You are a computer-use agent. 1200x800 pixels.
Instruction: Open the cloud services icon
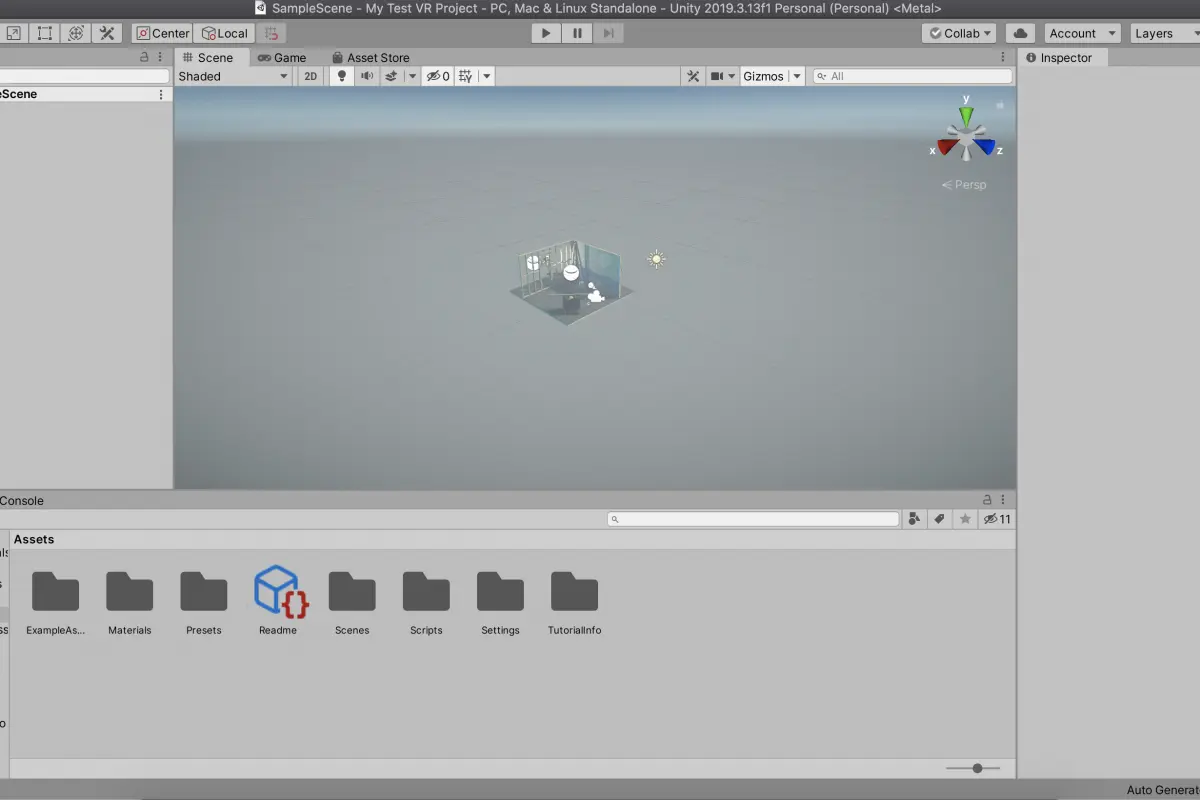pos(1020,33)
